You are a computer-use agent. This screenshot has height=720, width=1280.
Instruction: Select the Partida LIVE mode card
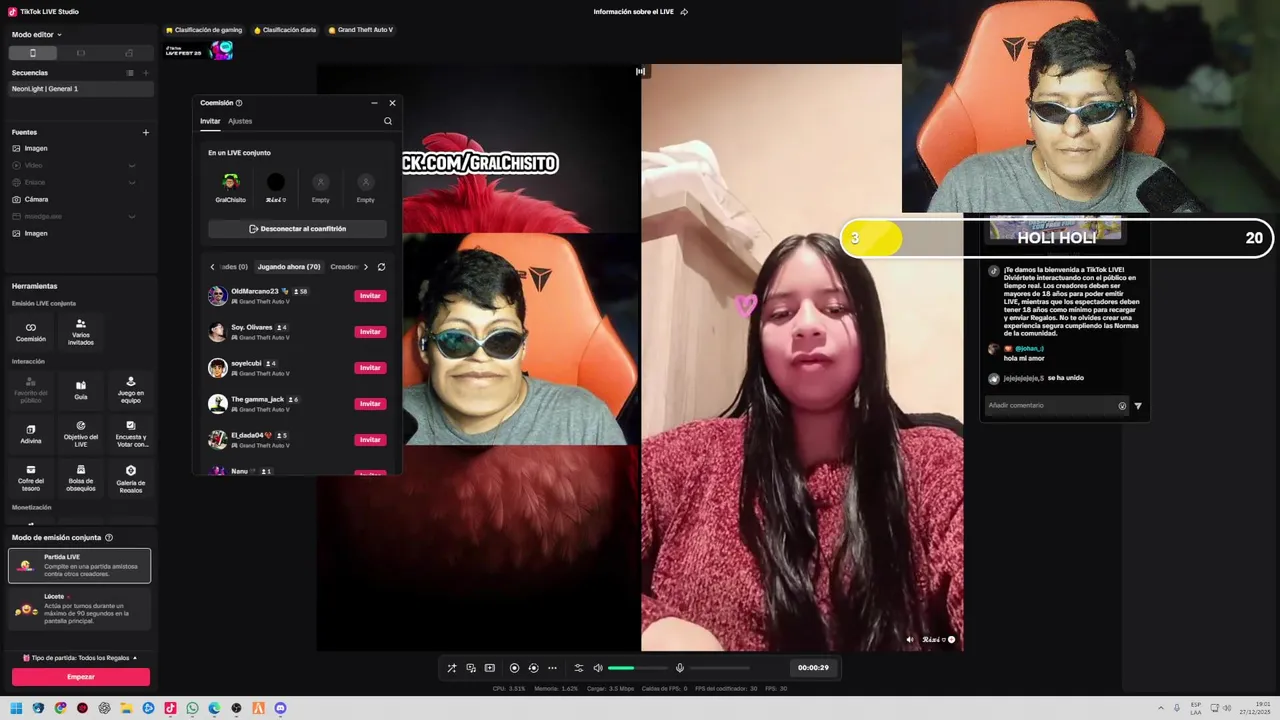click(80, 565)
